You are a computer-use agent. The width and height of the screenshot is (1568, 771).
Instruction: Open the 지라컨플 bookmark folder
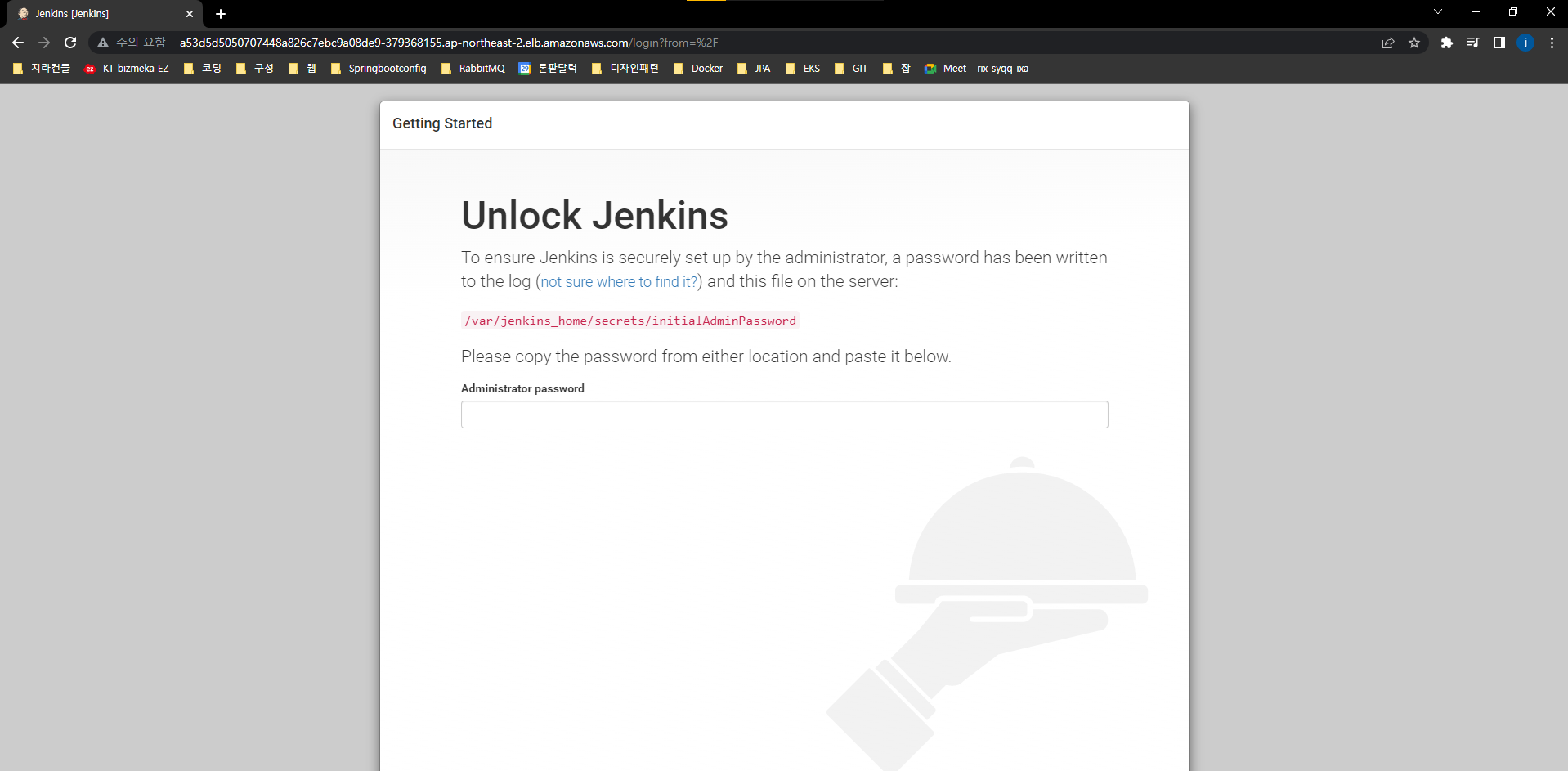pyautogui.click(x=42, y=69)
